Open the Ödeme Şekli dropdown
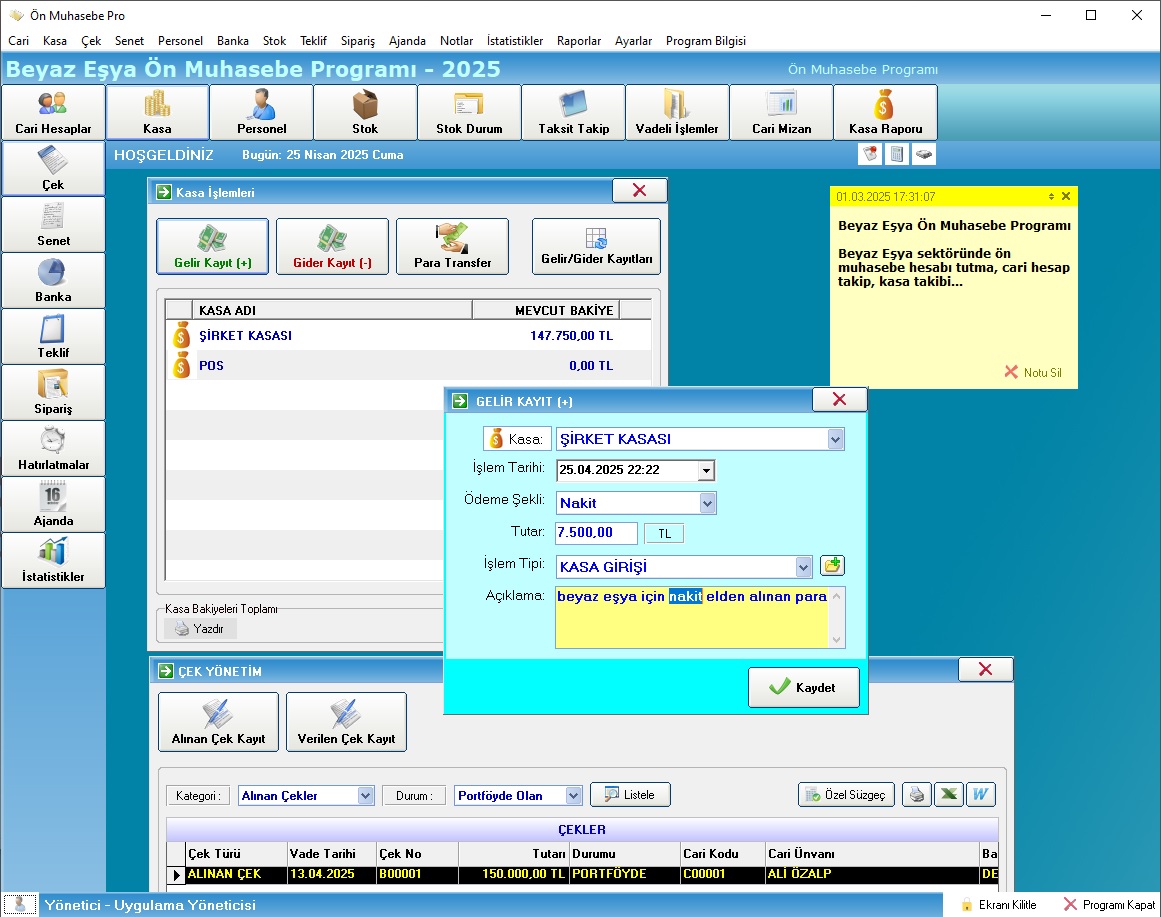Image resolution: width=1161 pixels, height=917 pixels. point(707,503)
